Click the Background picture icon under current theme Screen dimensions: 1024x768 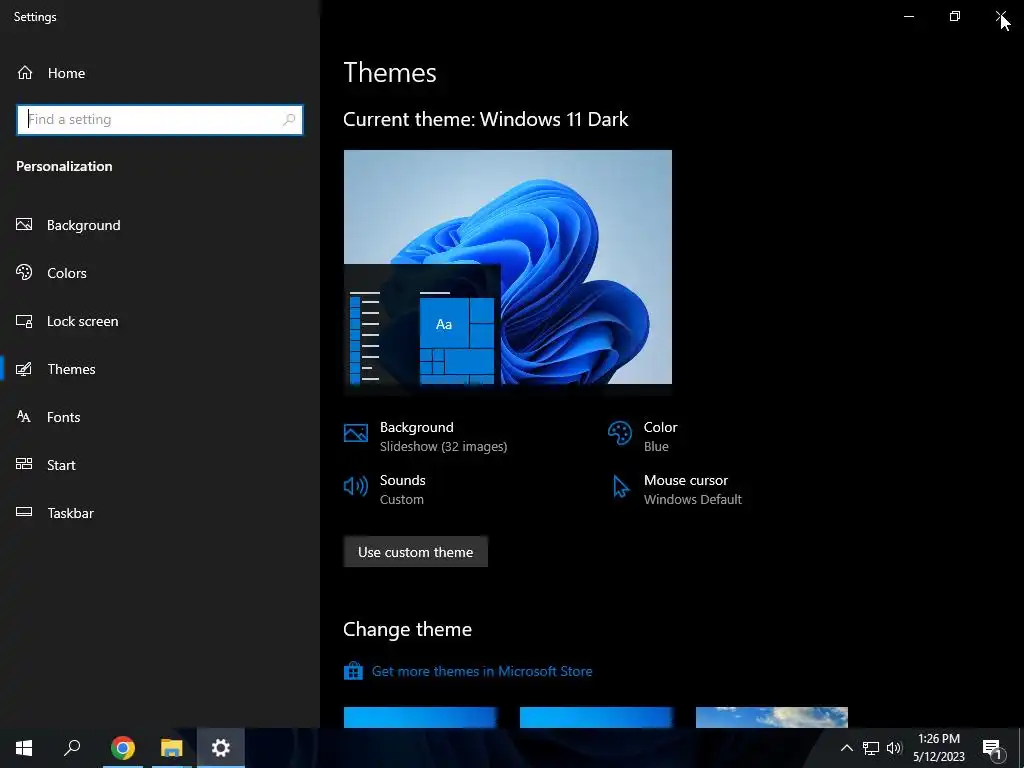click(x=356, y=433)
